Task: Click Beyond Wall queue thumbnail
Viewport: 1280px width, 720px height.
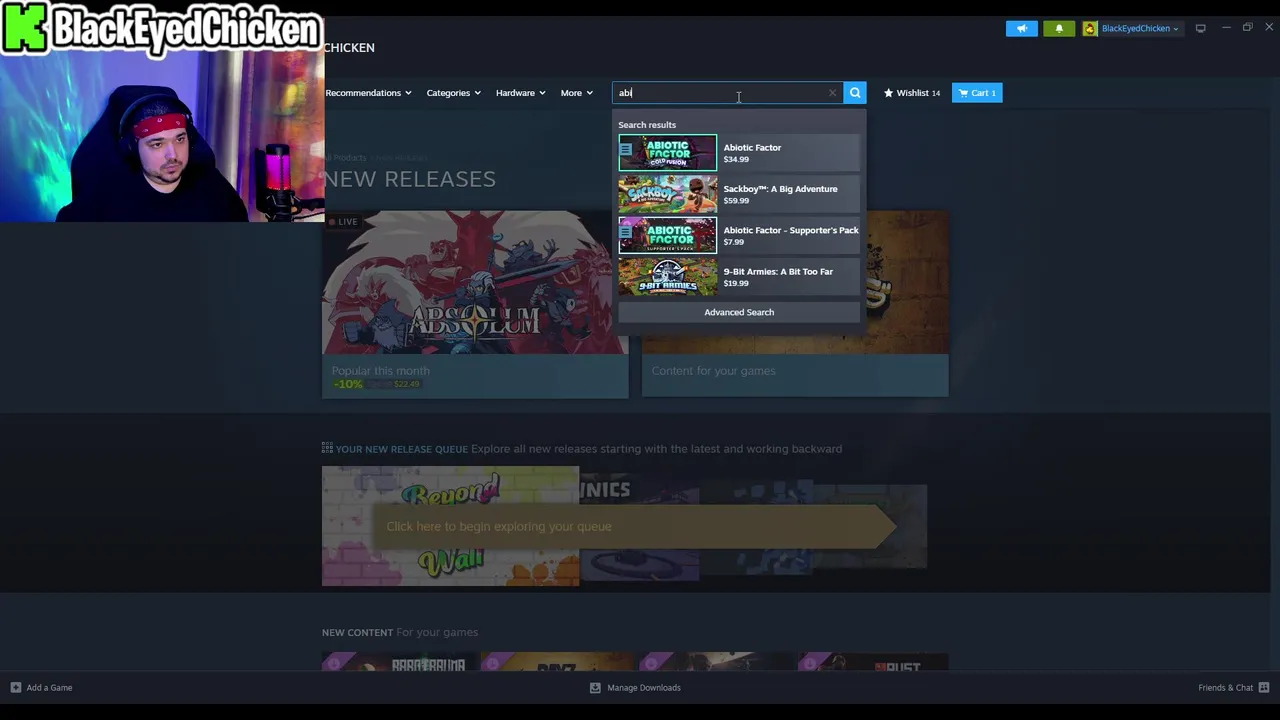Action: pyautogui.click(x=450, y=526)
